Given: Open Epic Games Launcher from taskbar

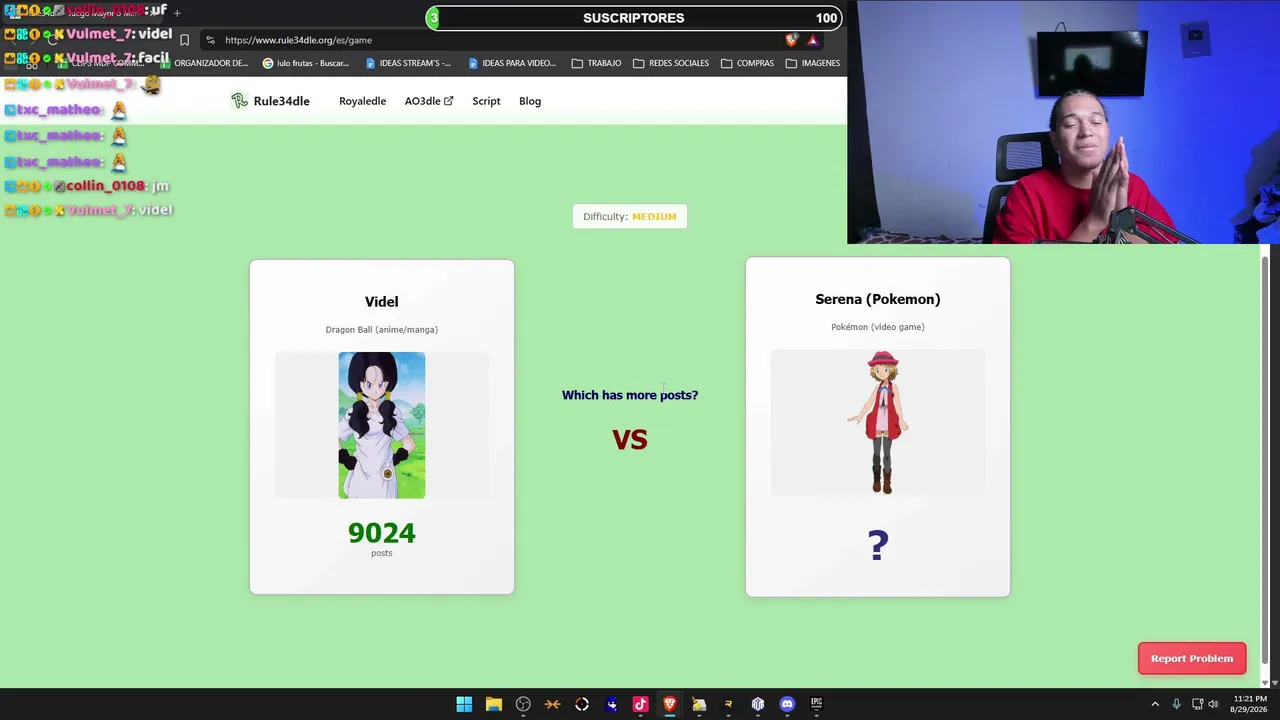Looking at the screenshot, I should (x=816, y=704).
